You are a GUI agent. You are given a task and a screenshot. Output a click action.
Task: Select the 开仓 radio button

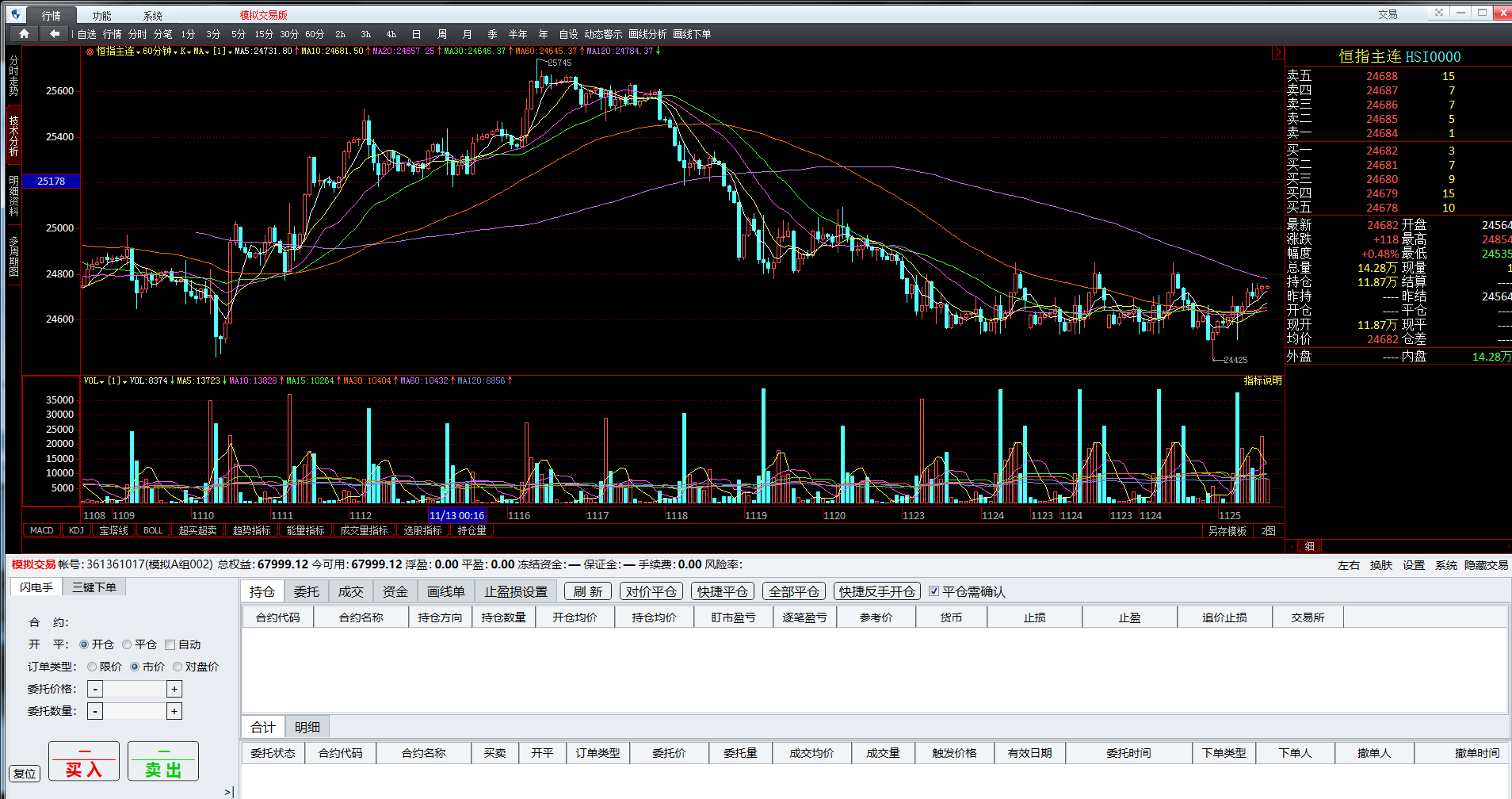(x=84, y=644)
